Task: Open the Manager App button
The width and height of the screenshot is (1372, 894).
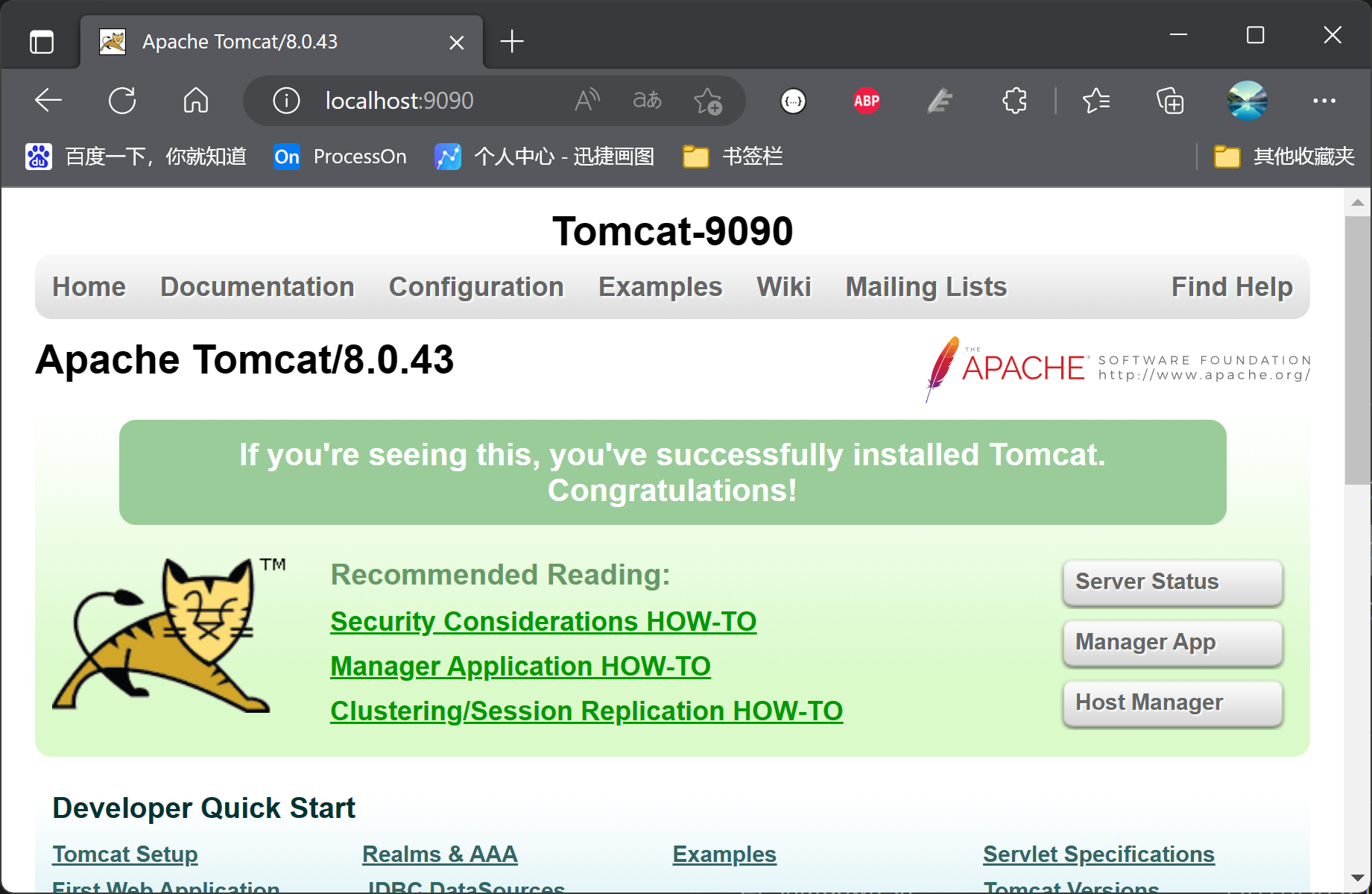Action: 1172,642
